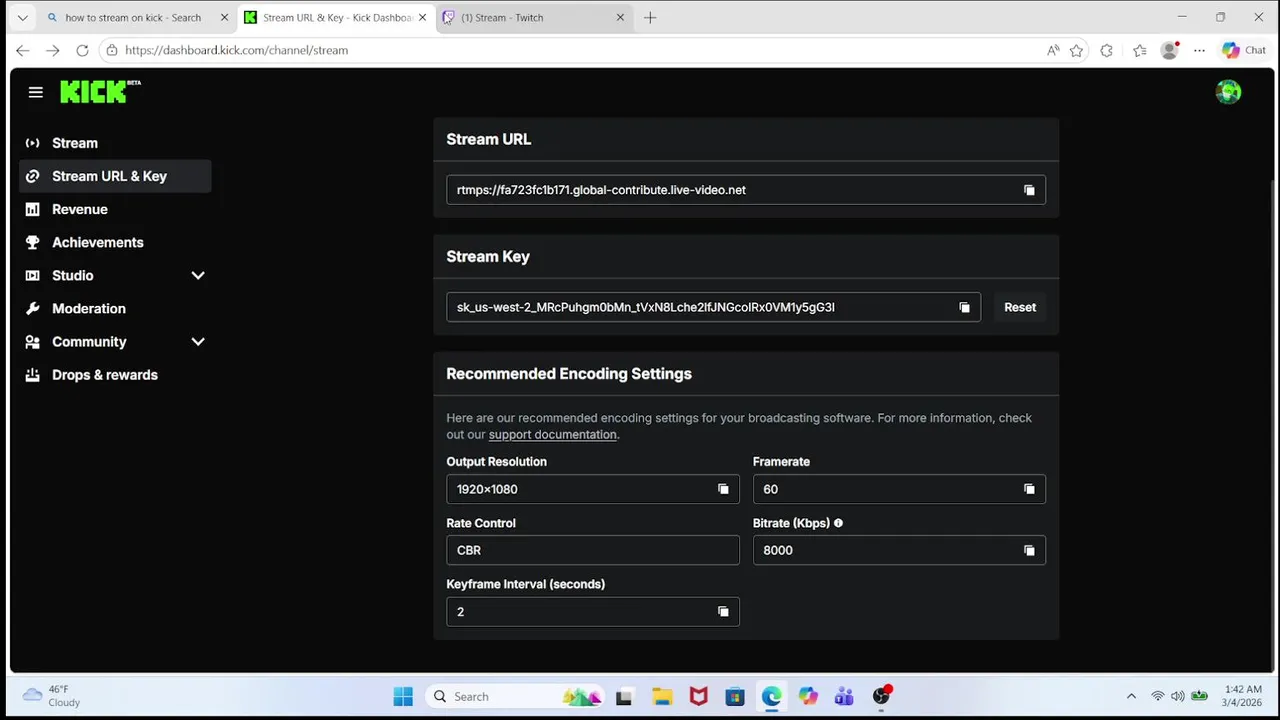Click the Keyframe Interval (seconds) label
The width and height of the screenshot is (1280, 720).
[525, 584]
